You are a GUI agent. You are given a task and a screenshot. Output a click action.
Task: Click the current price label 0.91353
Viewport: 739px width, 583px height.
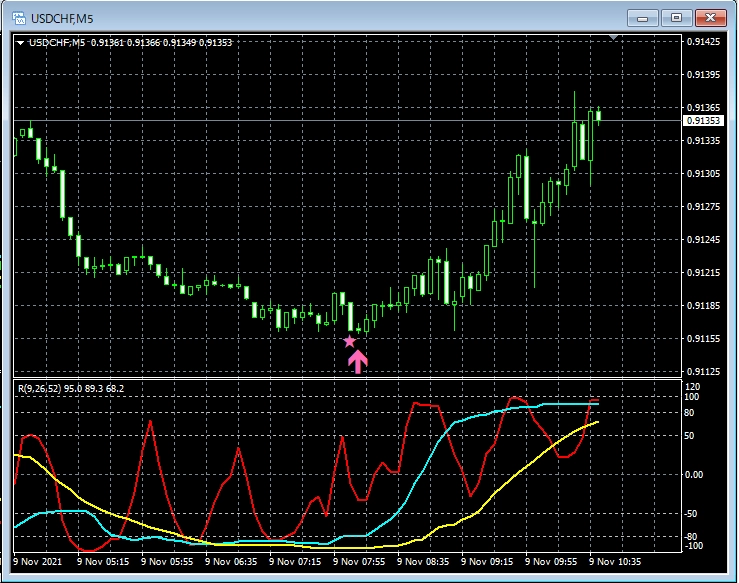[702, 121]
